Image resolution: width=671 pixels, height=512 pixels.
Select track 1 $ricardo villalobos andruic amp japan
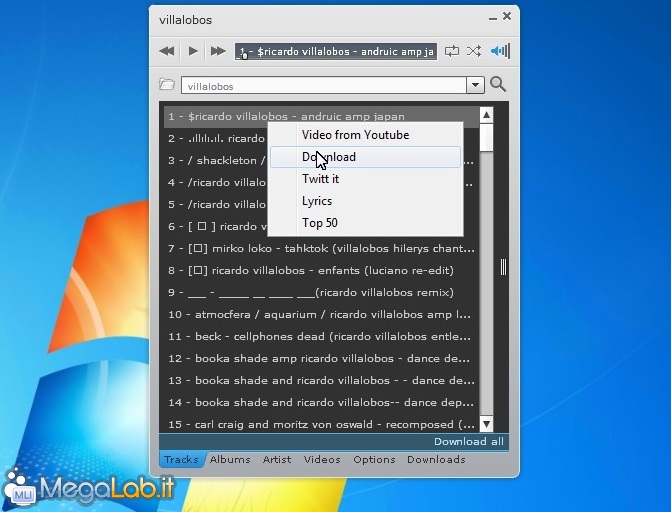[x=321, y=116]
